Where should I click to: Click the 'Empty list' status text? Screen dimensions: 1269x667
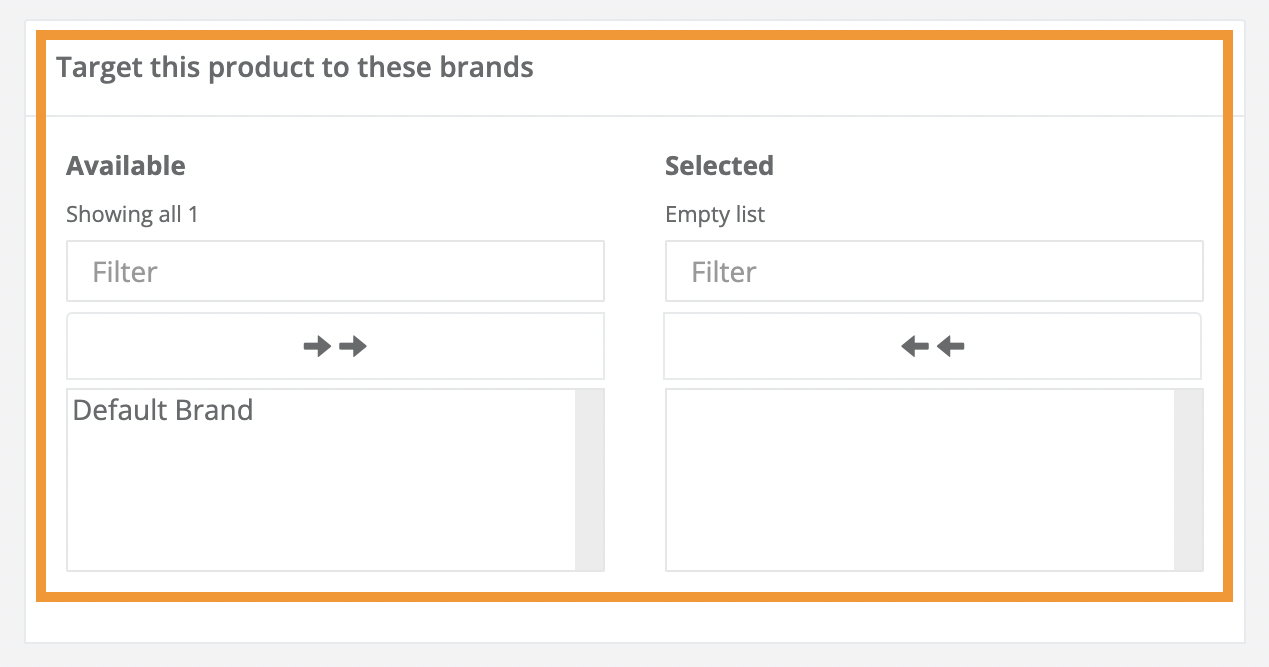pyautogui.click(x=714, y=213)
